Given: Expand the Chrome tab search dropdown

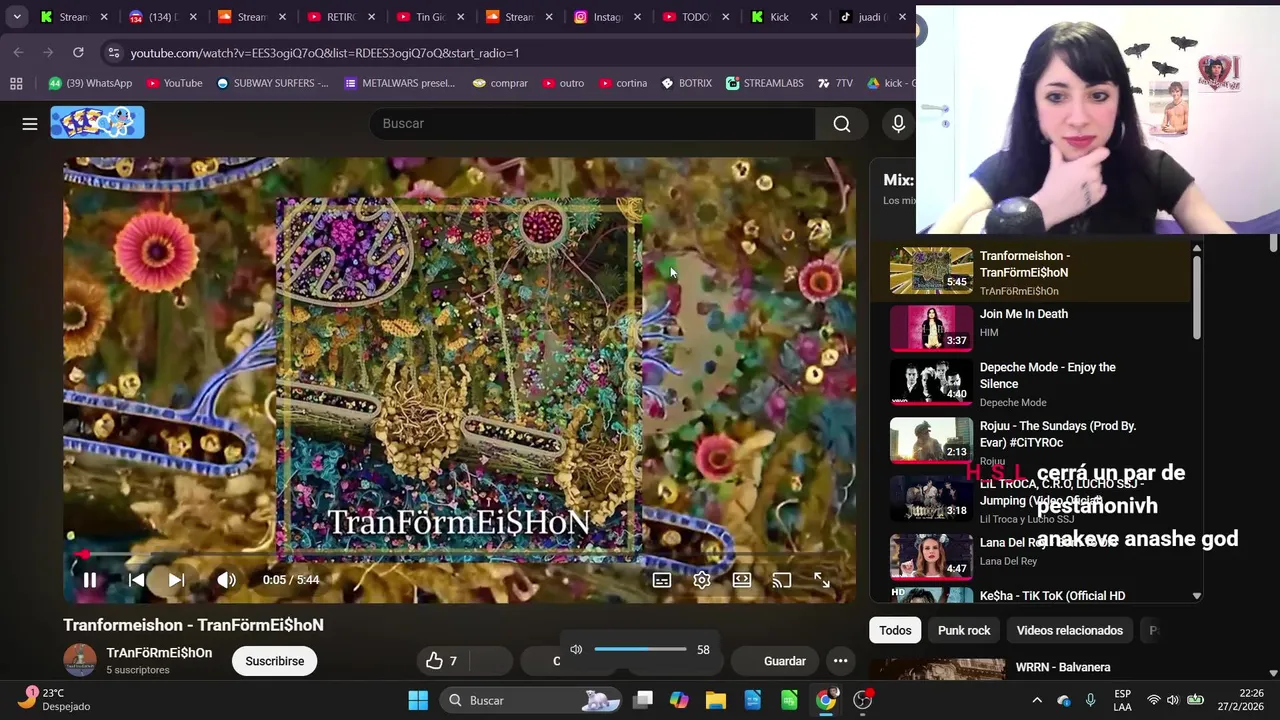Looking at the screenshot, I should [x=17, y=17].
